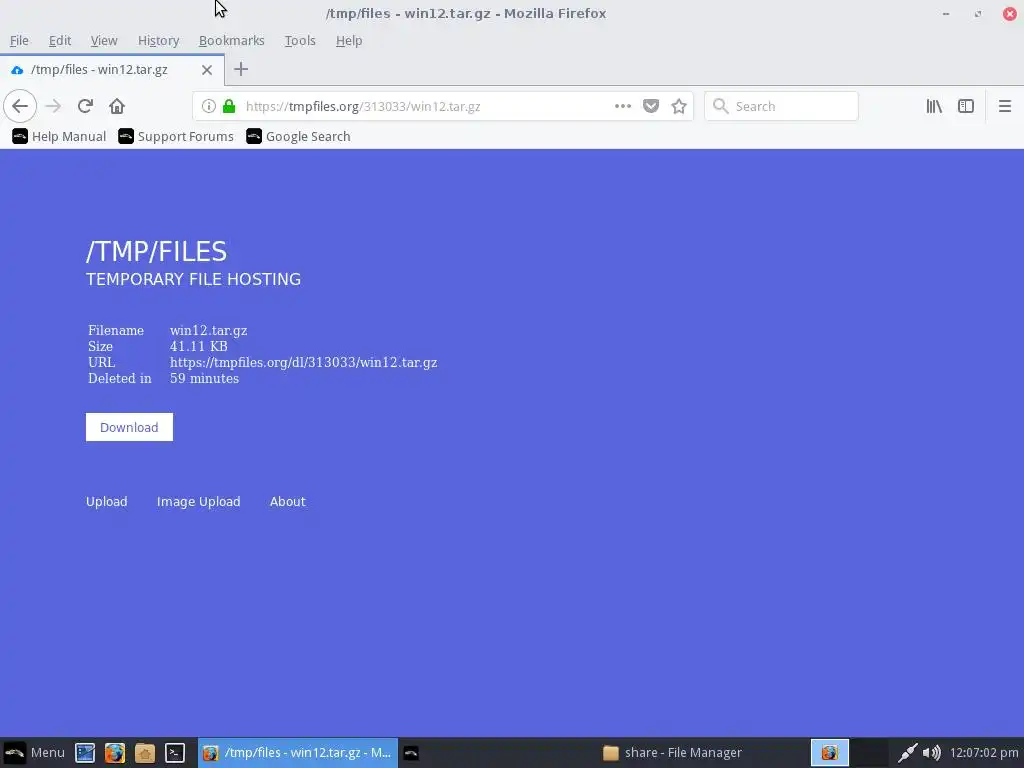Image resolution: width=1024 pixels, height=768 pixels.
Task: Click the clock showing 12:07:02 pm
Action: tap(984, 753)
